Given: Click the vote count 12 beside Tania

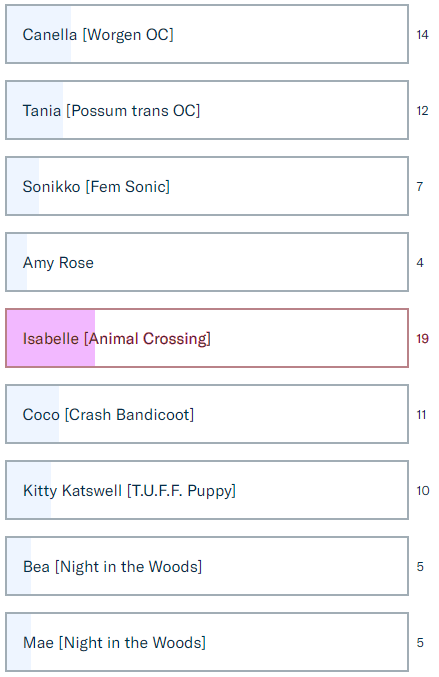Looking at the screenshot, I should (422, 111).
